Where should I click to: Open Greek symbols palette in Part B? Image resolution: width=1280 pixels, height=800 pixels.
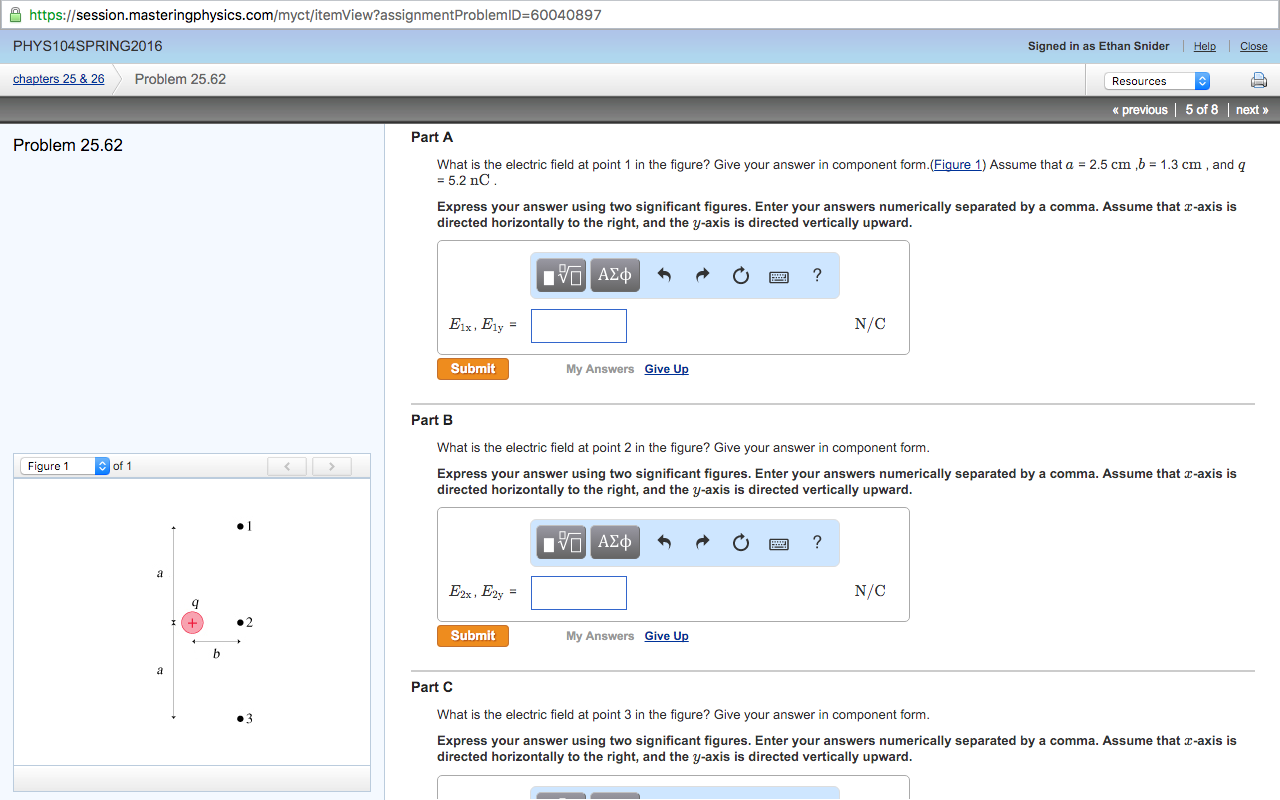click(615, 542)
